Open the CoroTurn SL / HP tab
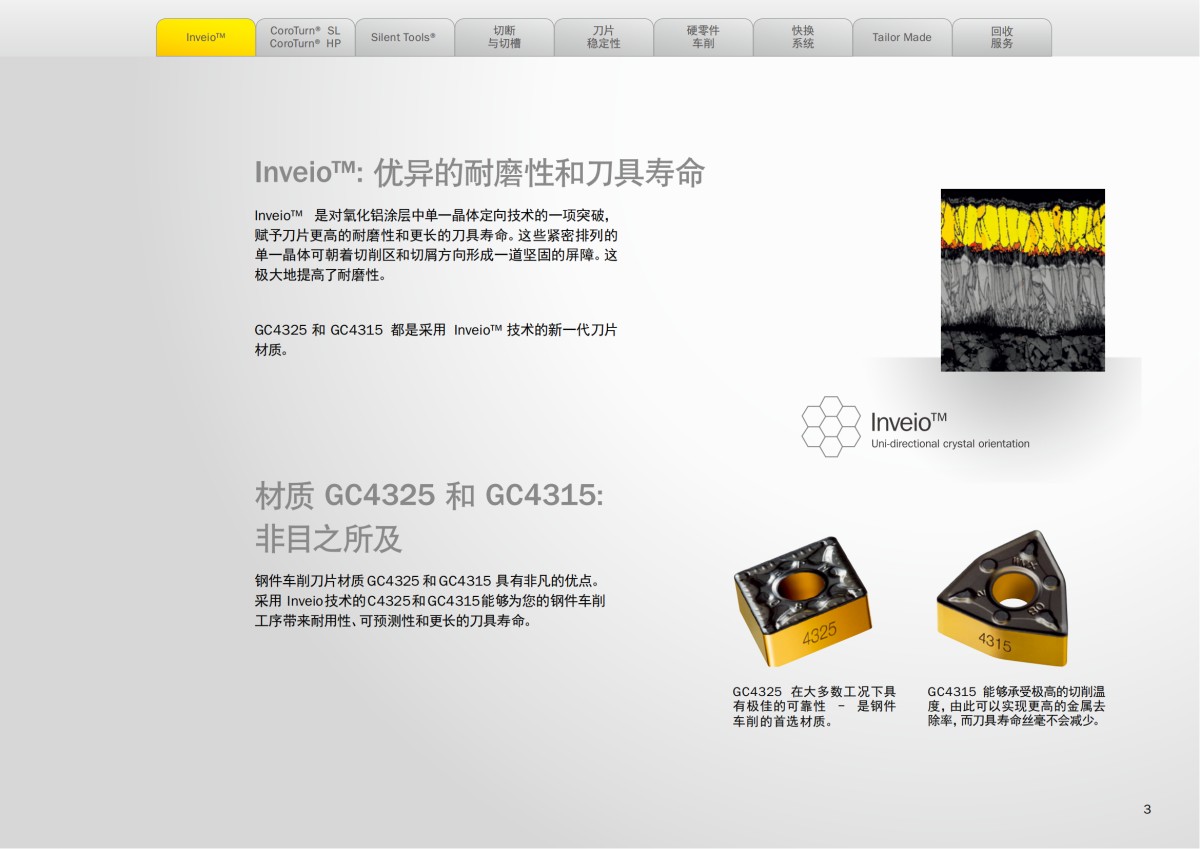The width and height of the screenshot is (1200, 849). point(305,37)
